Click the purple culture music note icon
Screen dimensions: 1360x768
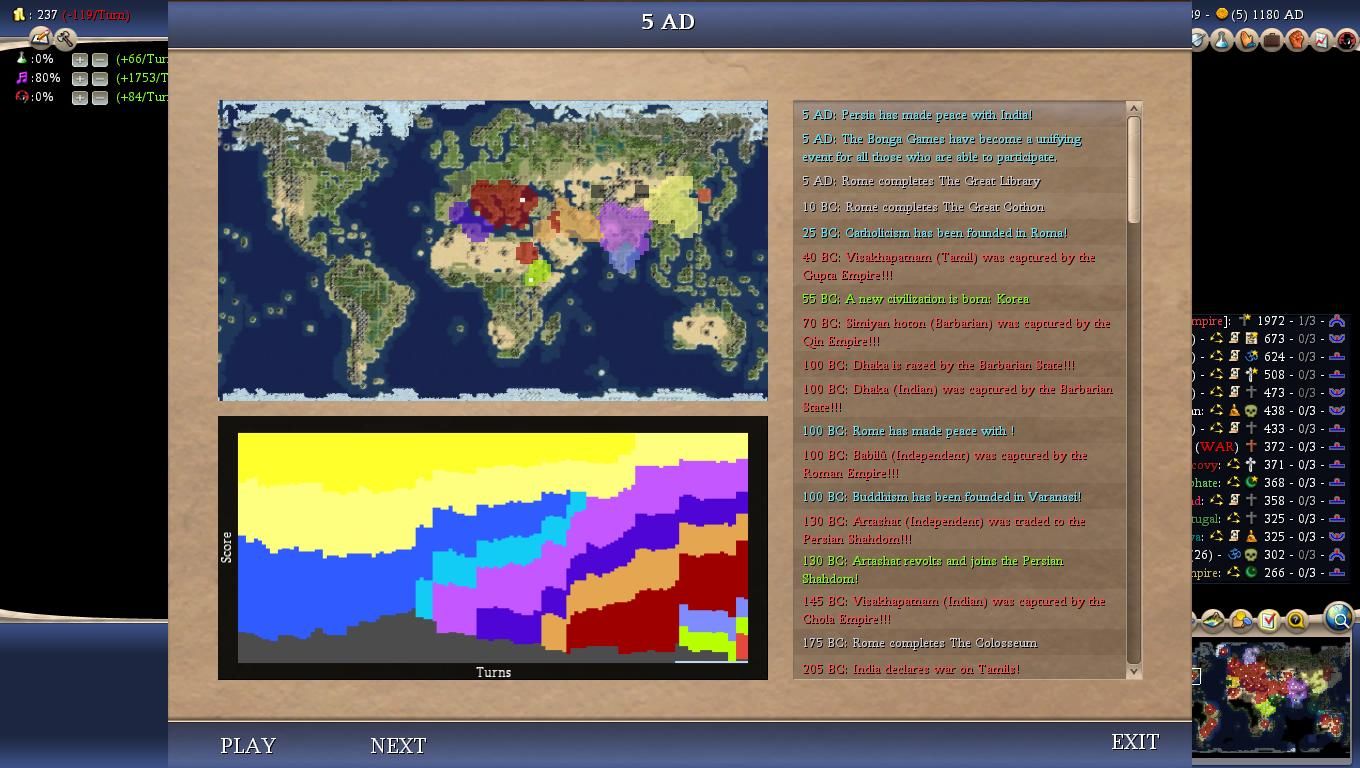tap(21, 78)
